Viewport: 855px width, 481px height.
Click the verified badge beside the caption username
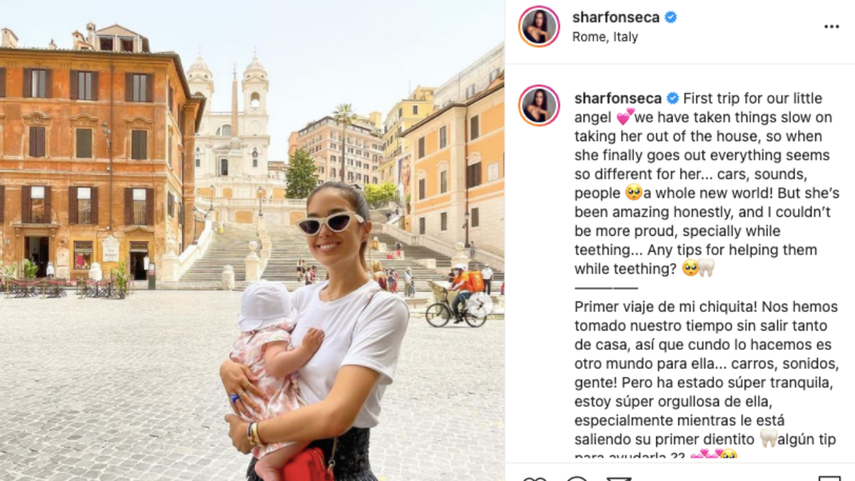coord(673,98)
